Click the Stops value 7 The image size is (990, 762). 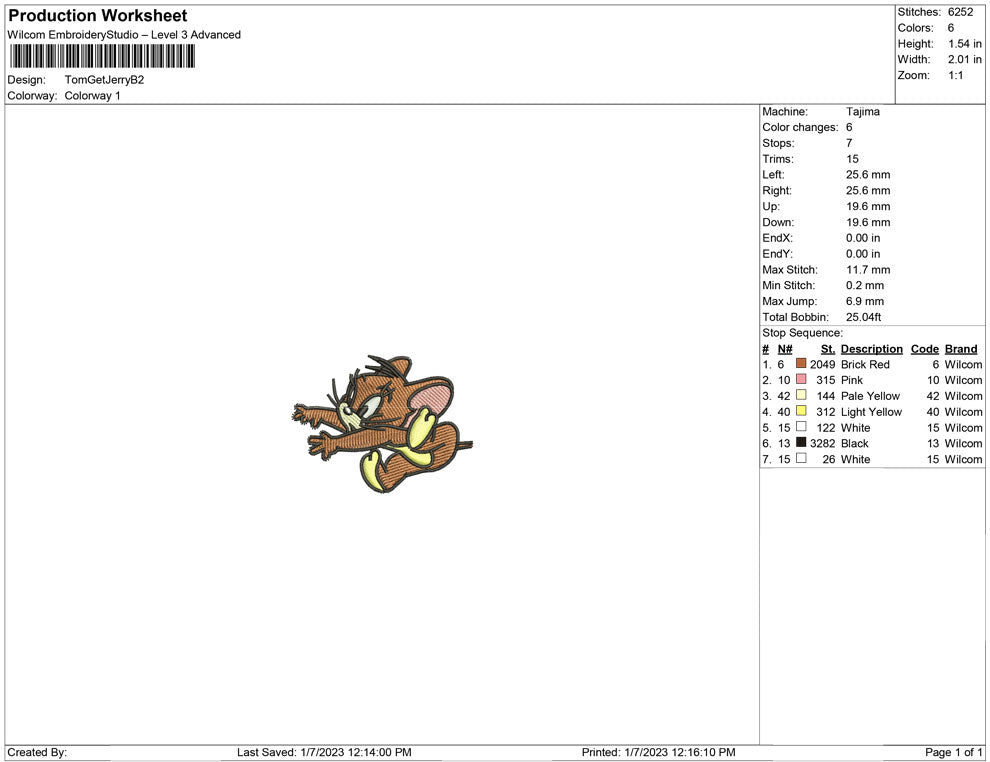[x=849, y=143]
